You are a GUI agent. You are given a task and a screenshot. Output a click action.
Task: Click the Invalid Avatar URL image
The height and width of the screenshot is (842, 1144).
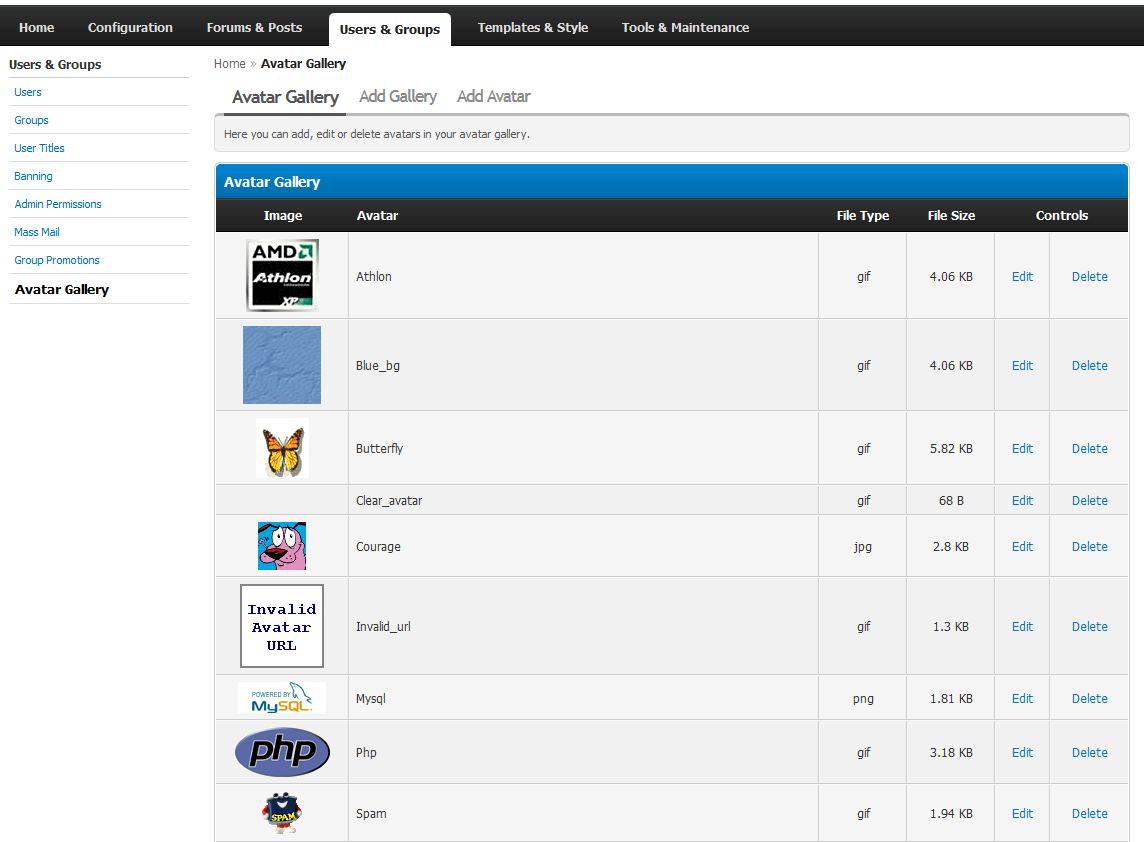(282, 626)
